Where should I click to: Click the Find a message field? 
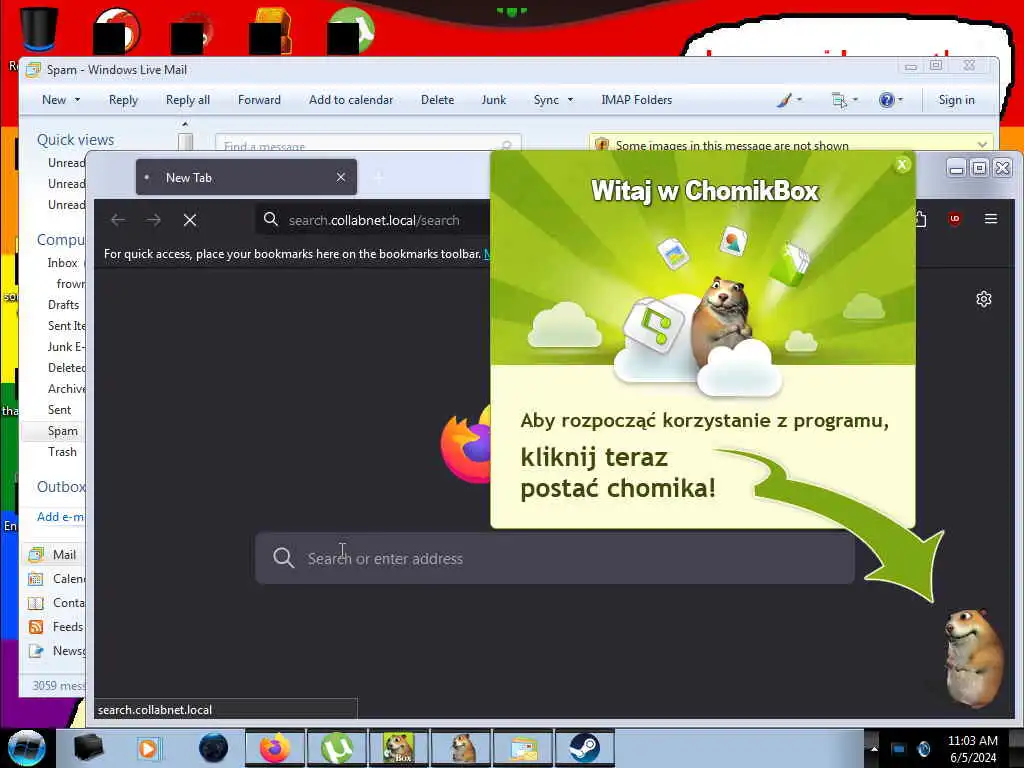click(x=368, y=143)
